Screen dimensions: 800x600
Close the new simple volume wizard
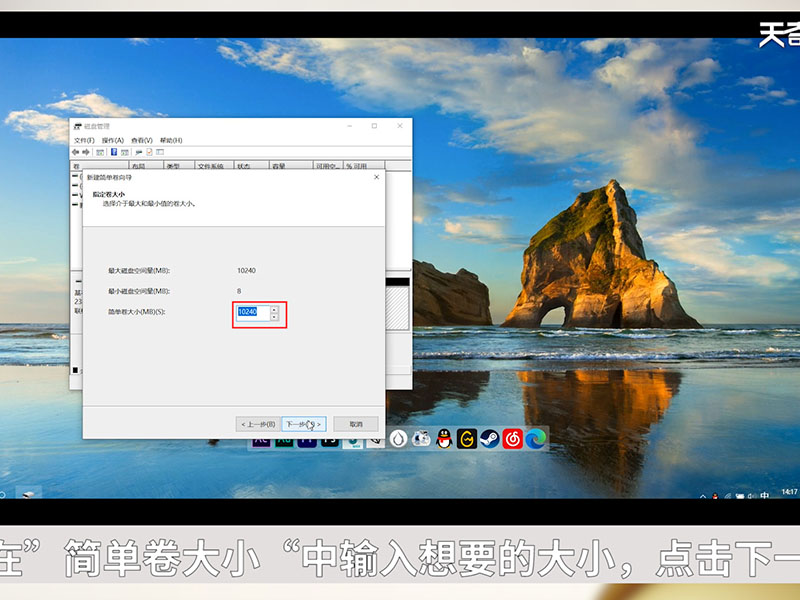coord(377,177)
